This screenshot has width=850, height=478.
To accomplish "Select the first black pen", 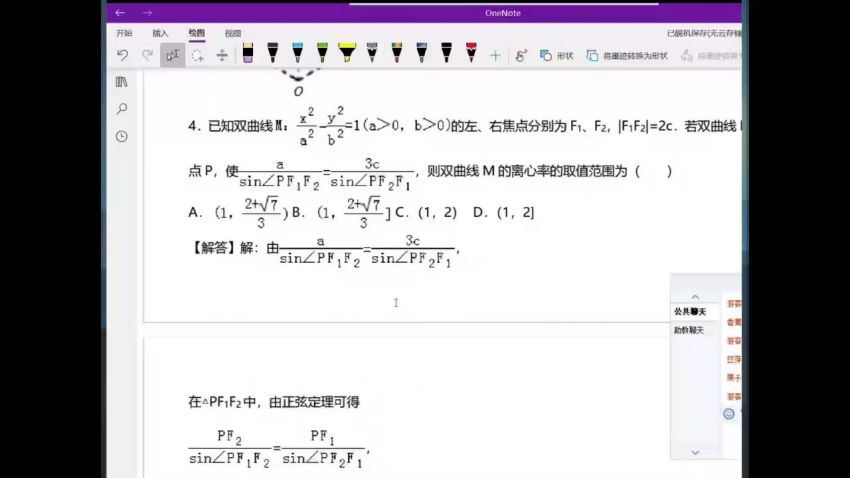I will [273, 53].
